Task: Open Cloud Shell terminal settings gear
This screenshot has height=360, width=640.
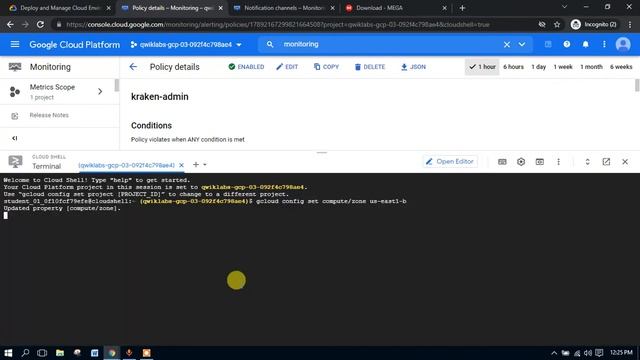Action: [x=521, y=162]
